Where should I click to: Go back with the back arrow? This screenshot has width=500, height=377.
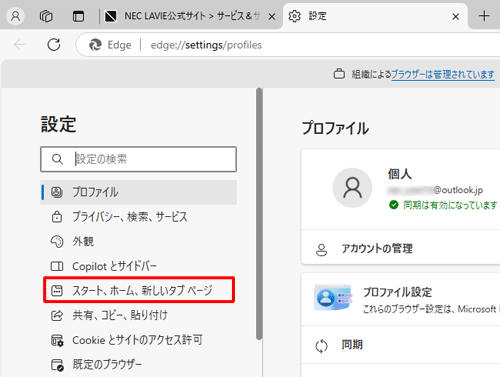(x=20, y=44)
